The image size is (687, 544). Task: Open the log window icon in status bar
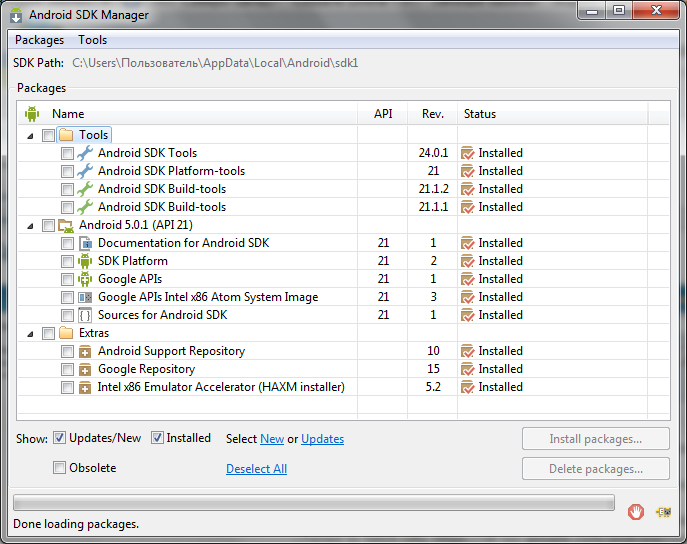(663, 512)
